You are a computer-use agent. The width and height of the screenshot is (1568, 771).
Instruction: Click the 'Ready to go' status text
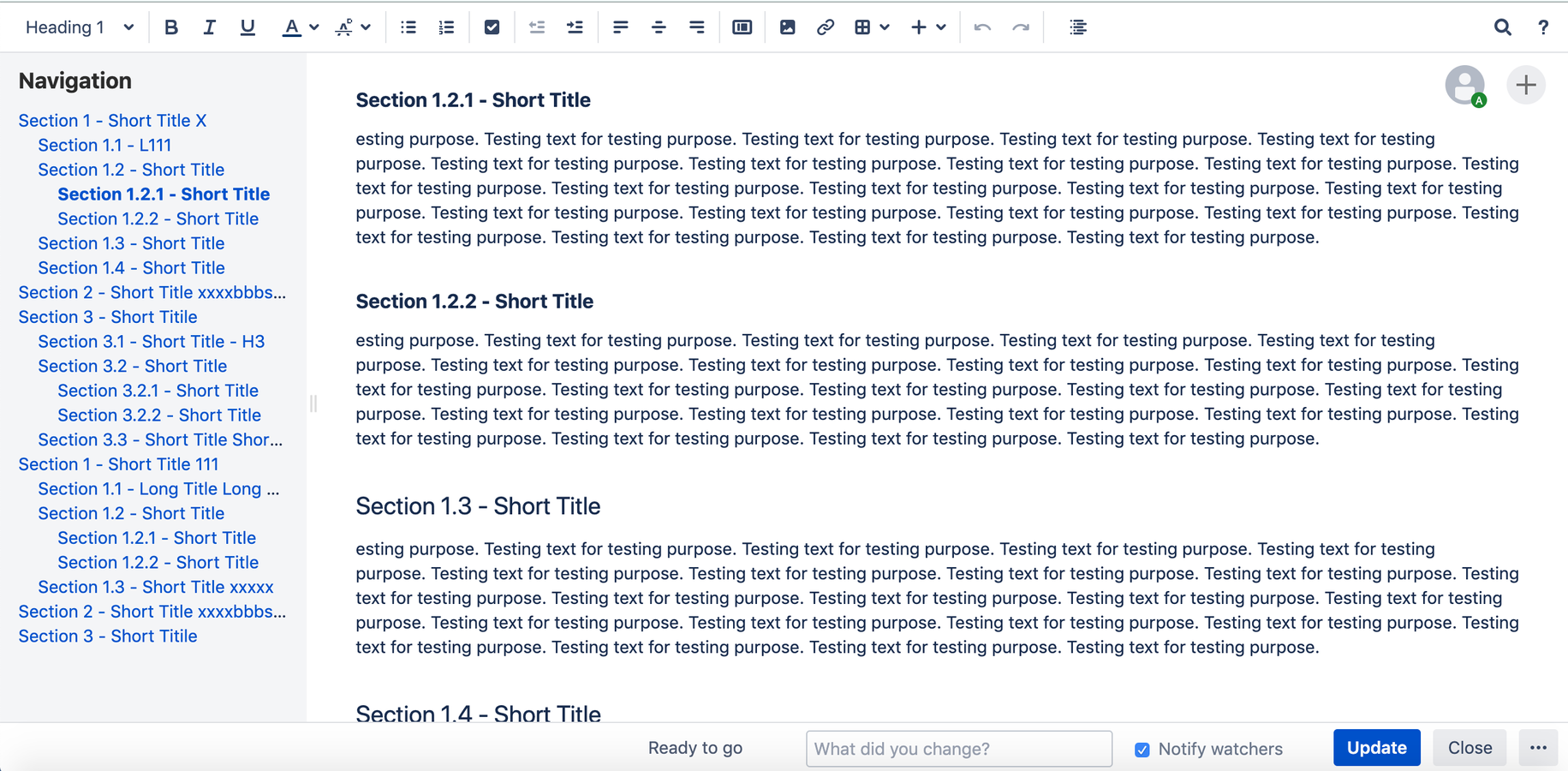pyautogui.click(x=695, y=748)
